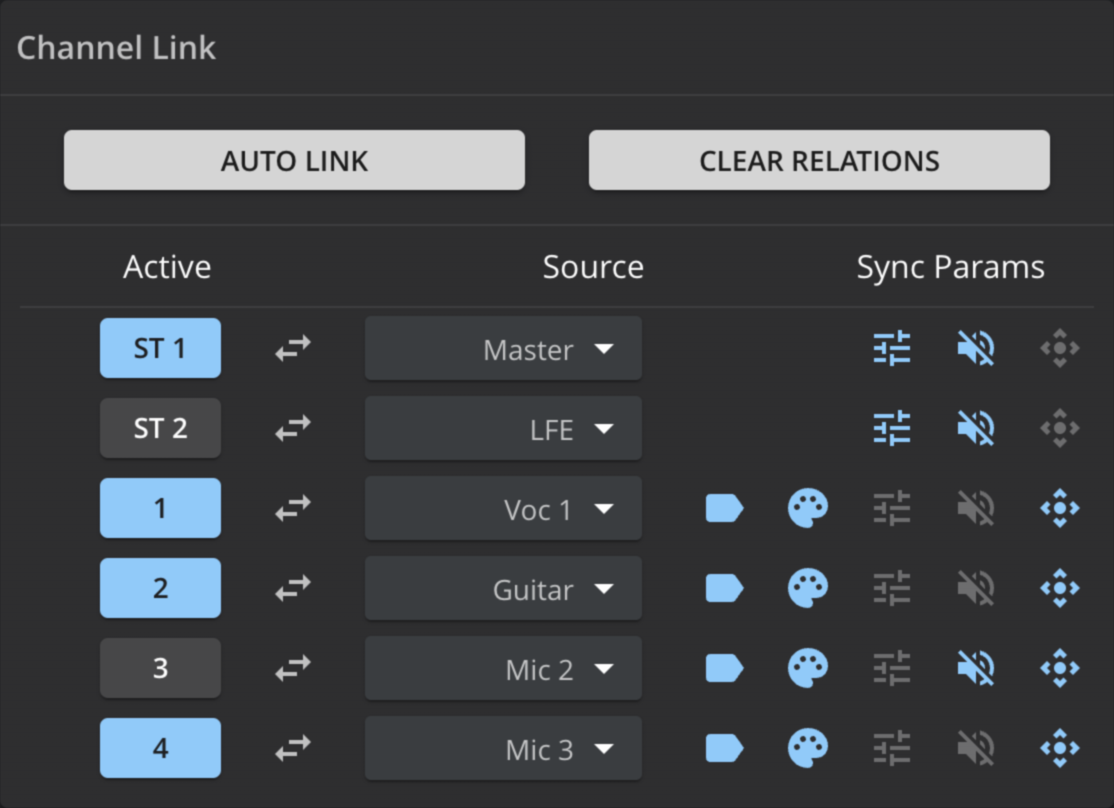Activate the ST 2 channel toggle
Viewport: 1114px width, 808px height.
point(160,428)
